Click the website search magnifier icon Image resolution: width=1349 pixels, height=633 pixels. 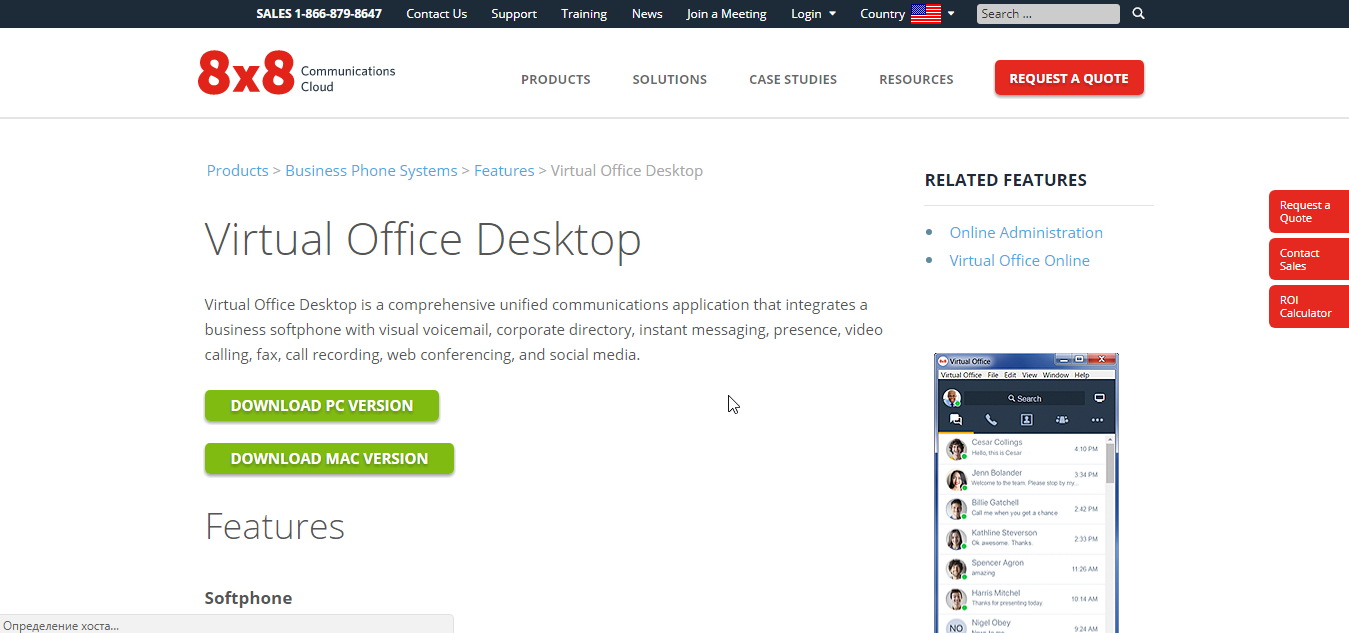click(x=1138, y=13)
